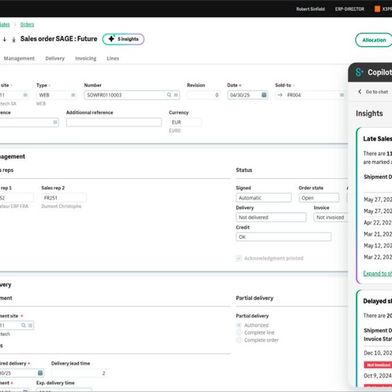Click Robert Sinfield user name
The width and height of the screenshot is (392, 392).
(x=310, y=9)
